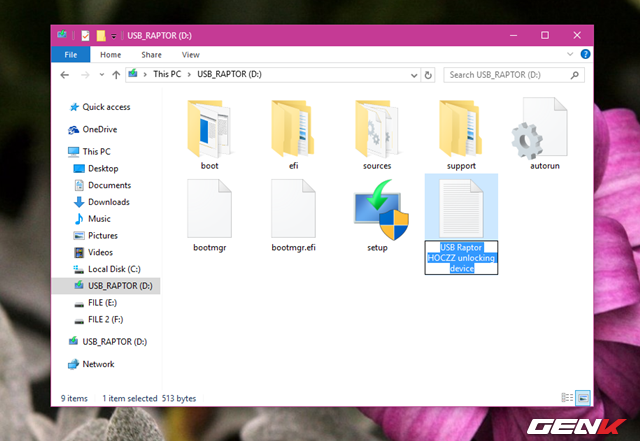Image resolution: width=640 pixels, height=441 pixels.
Task: Open Videos in navigation pane
Action: [x=93, y=252]
